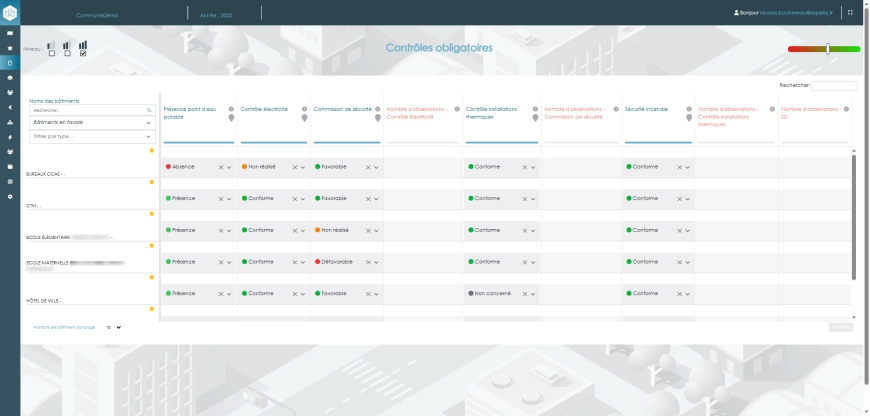The image size is (870, 416).
Task: Open the buildings-per-page selector showing 10
Action: point(113,328)
